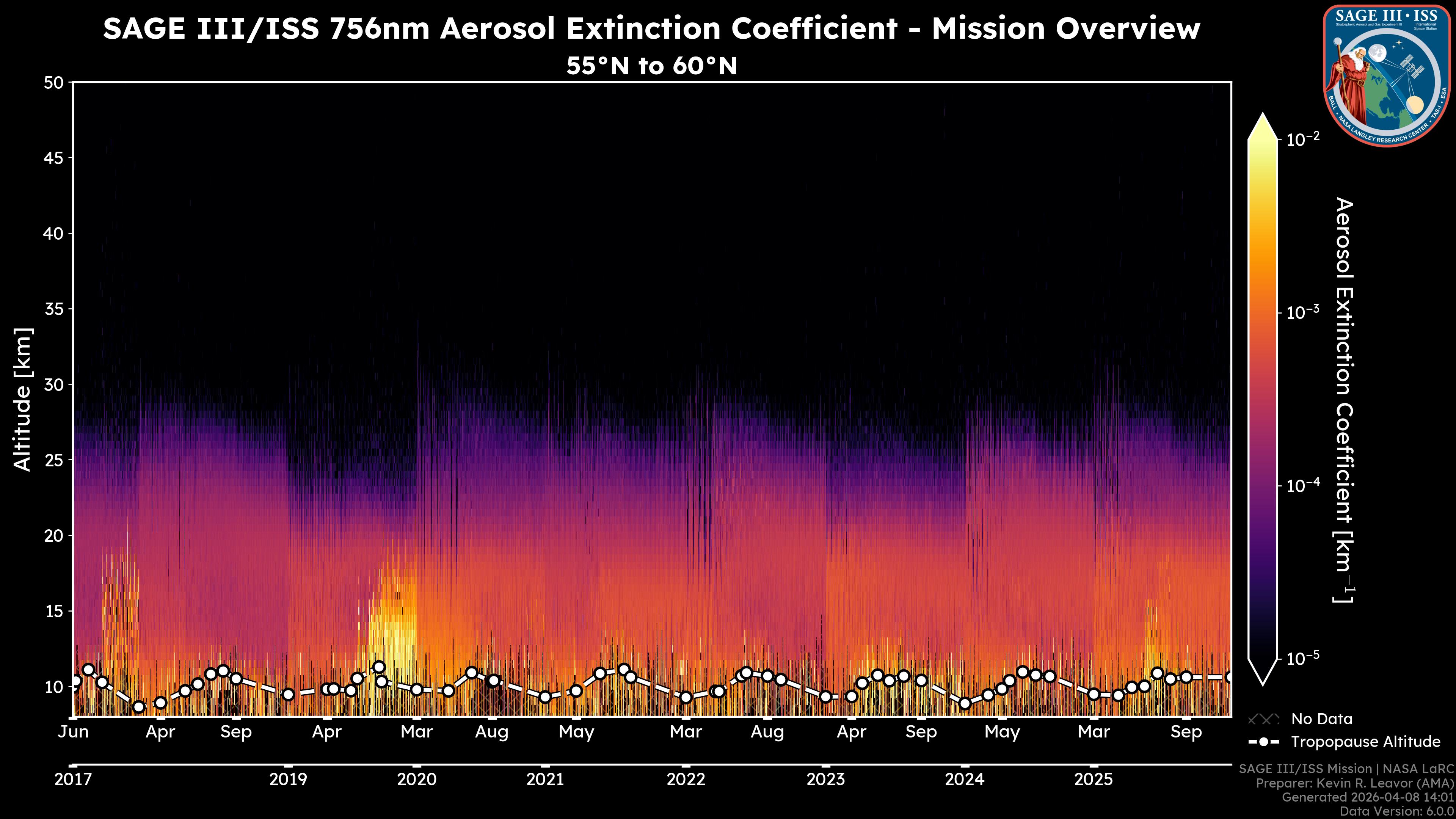Click the Tropopause Altitude legend text
The height and width of the screenshot is (819, 1456).
tap(1365, 742)
